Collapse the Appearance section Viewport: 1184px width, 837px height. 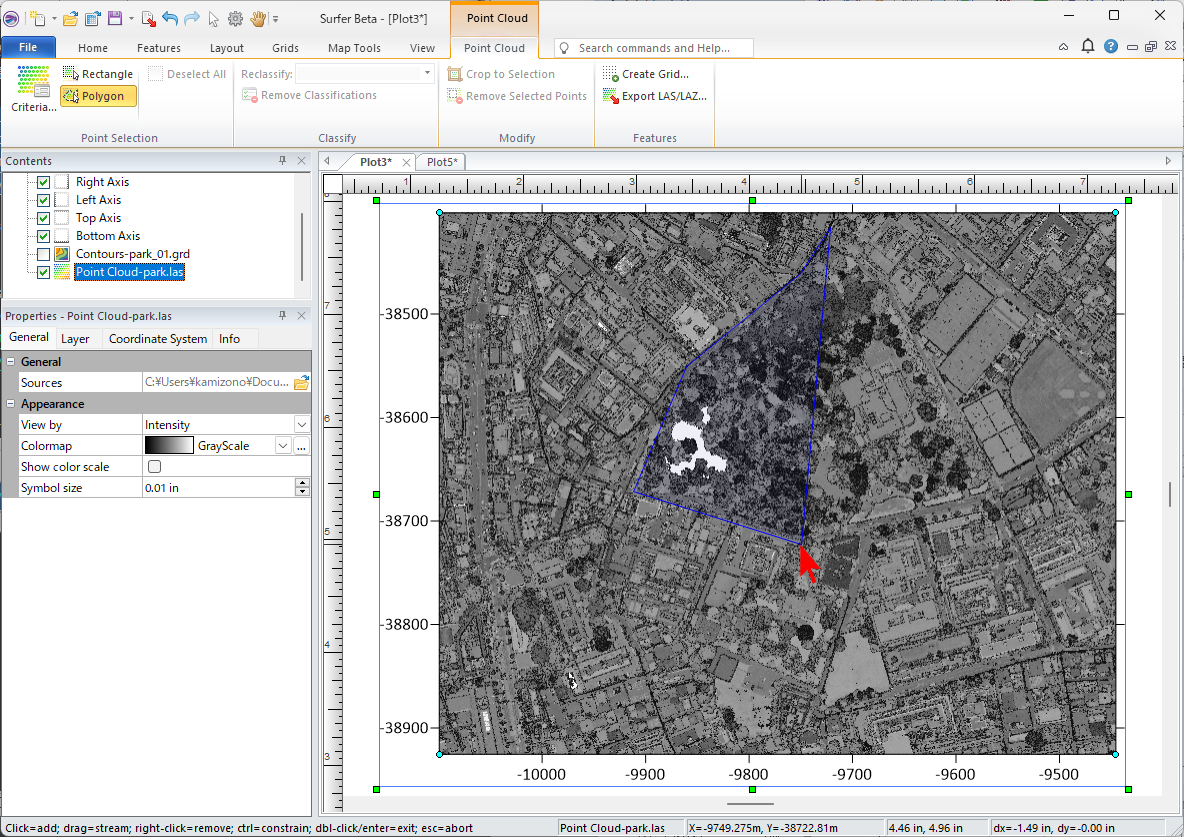pos(11,404)
